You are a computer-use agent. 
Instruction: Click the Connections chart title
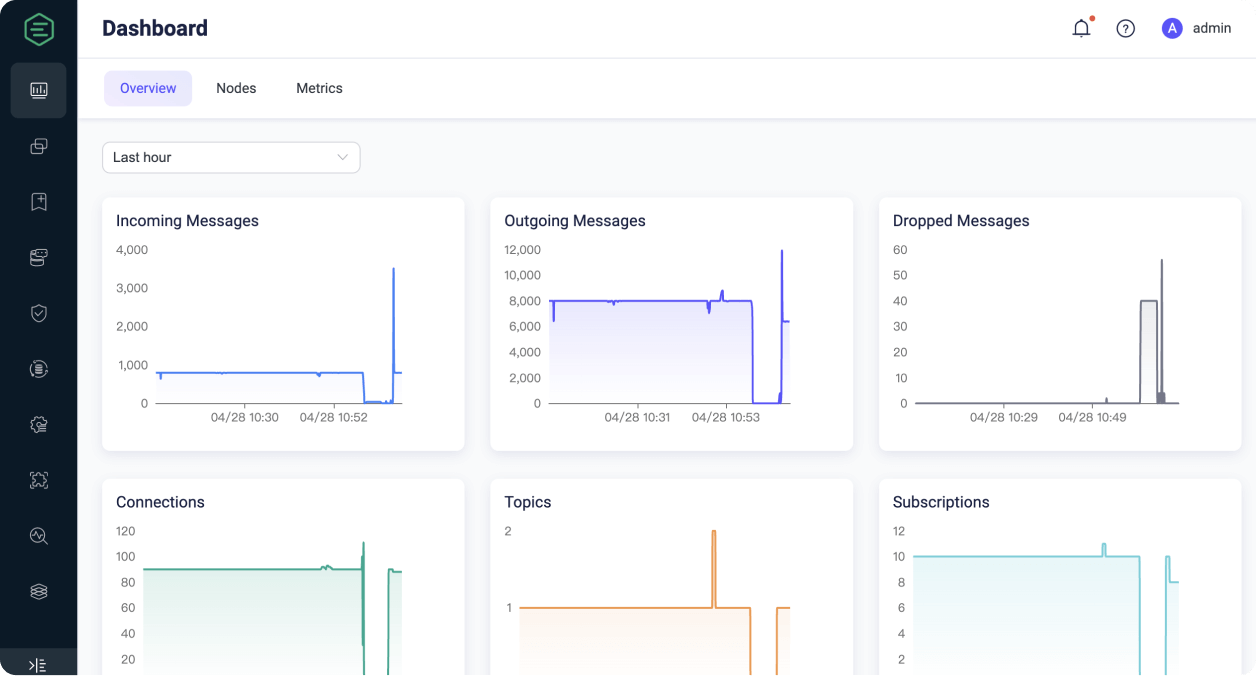tap(160, 502)
